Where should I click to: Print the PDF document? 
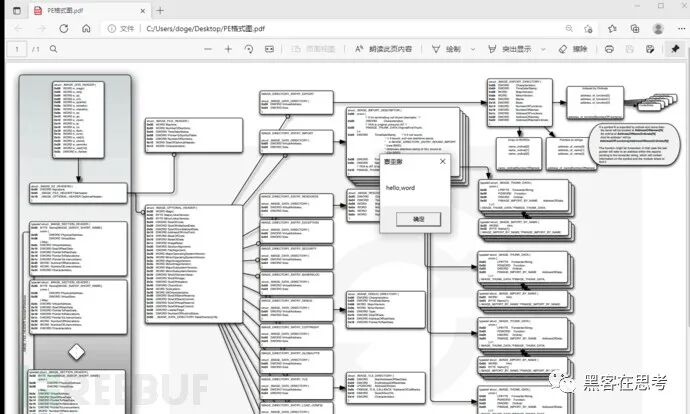609,49
